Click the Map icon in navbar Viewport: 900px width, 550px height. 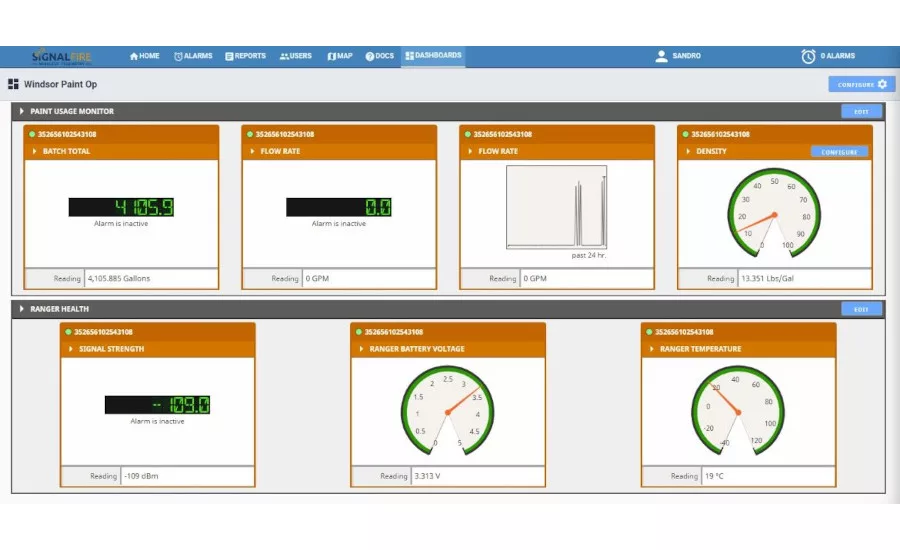[x=332, y=57]
